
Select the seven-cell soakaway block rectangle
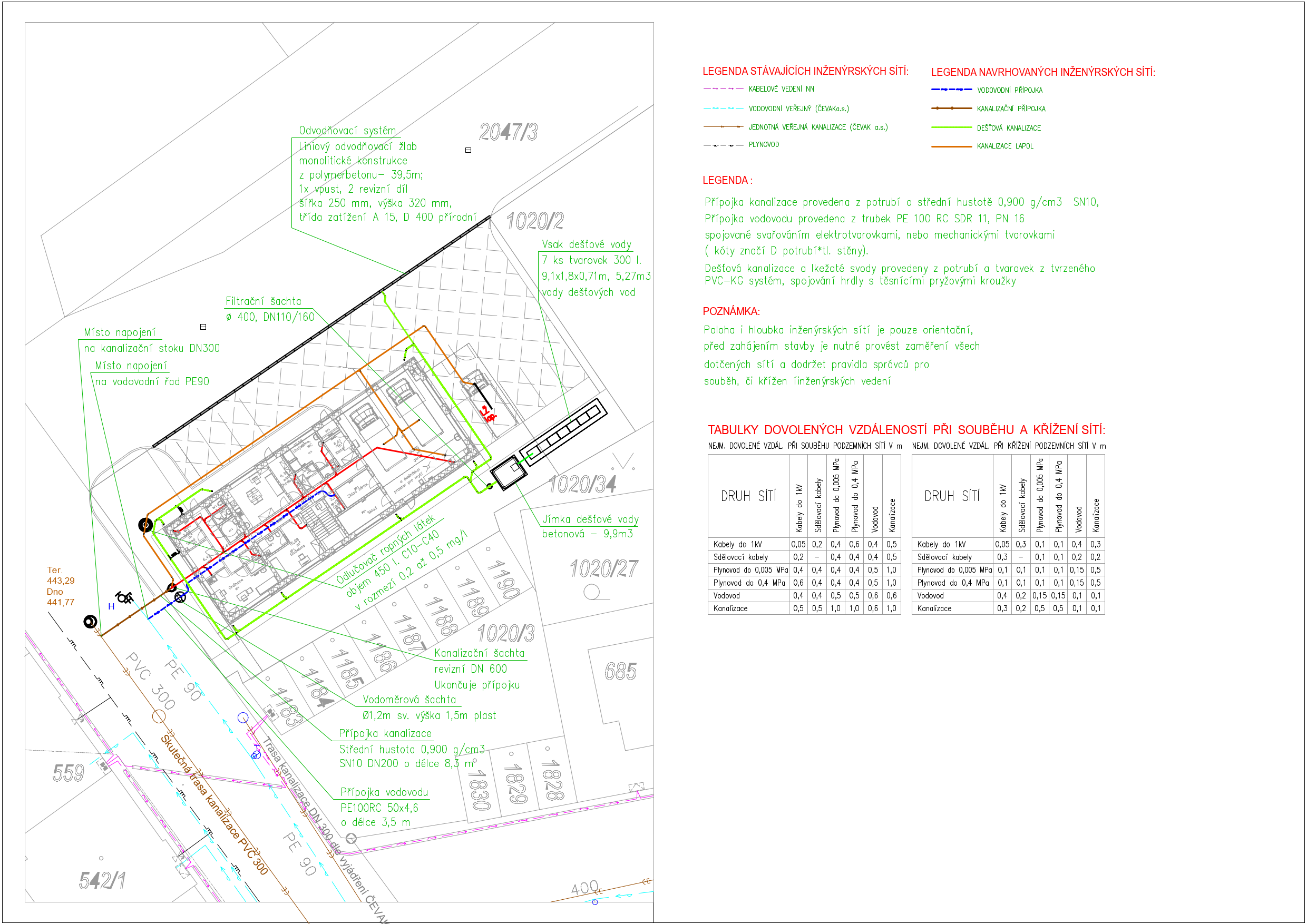point(563,432)
